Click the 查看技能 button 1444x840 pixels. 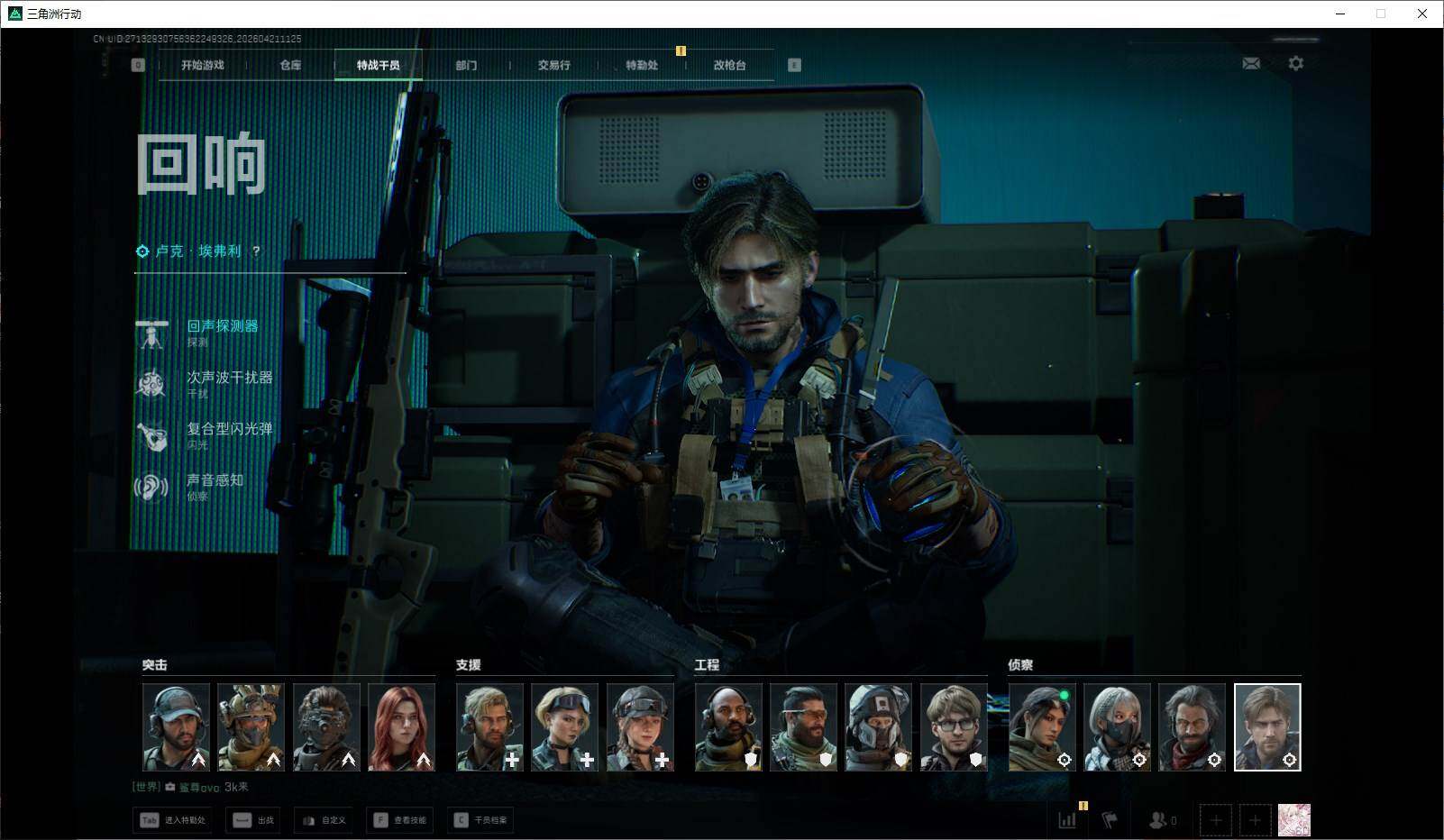[x=402, y=820]
